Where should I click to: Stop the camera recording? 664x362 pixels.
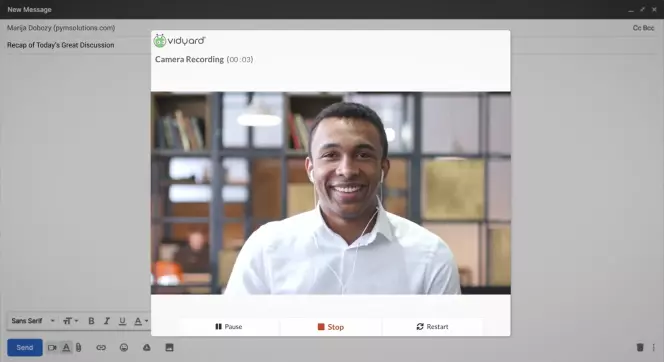[x=331, y=327]
